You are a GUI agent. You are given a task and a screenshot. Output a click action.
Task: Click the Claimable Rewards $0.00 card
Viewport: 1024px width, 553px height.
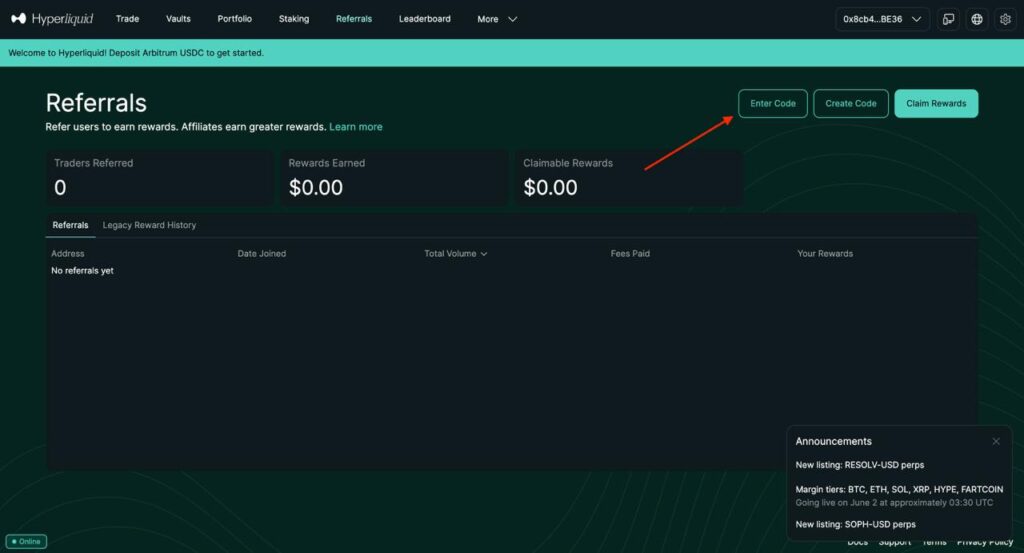[629, 178]
